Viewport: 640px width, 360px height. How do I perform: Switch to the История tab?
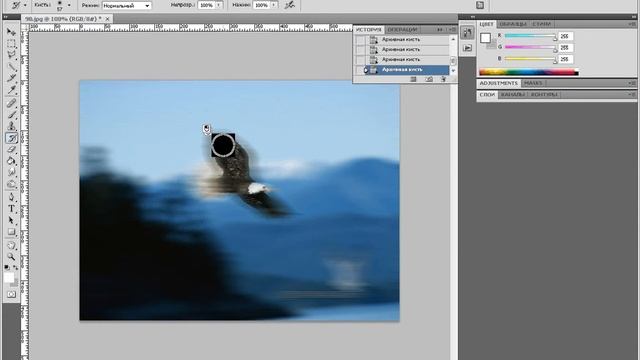click(x=368, y=29)
